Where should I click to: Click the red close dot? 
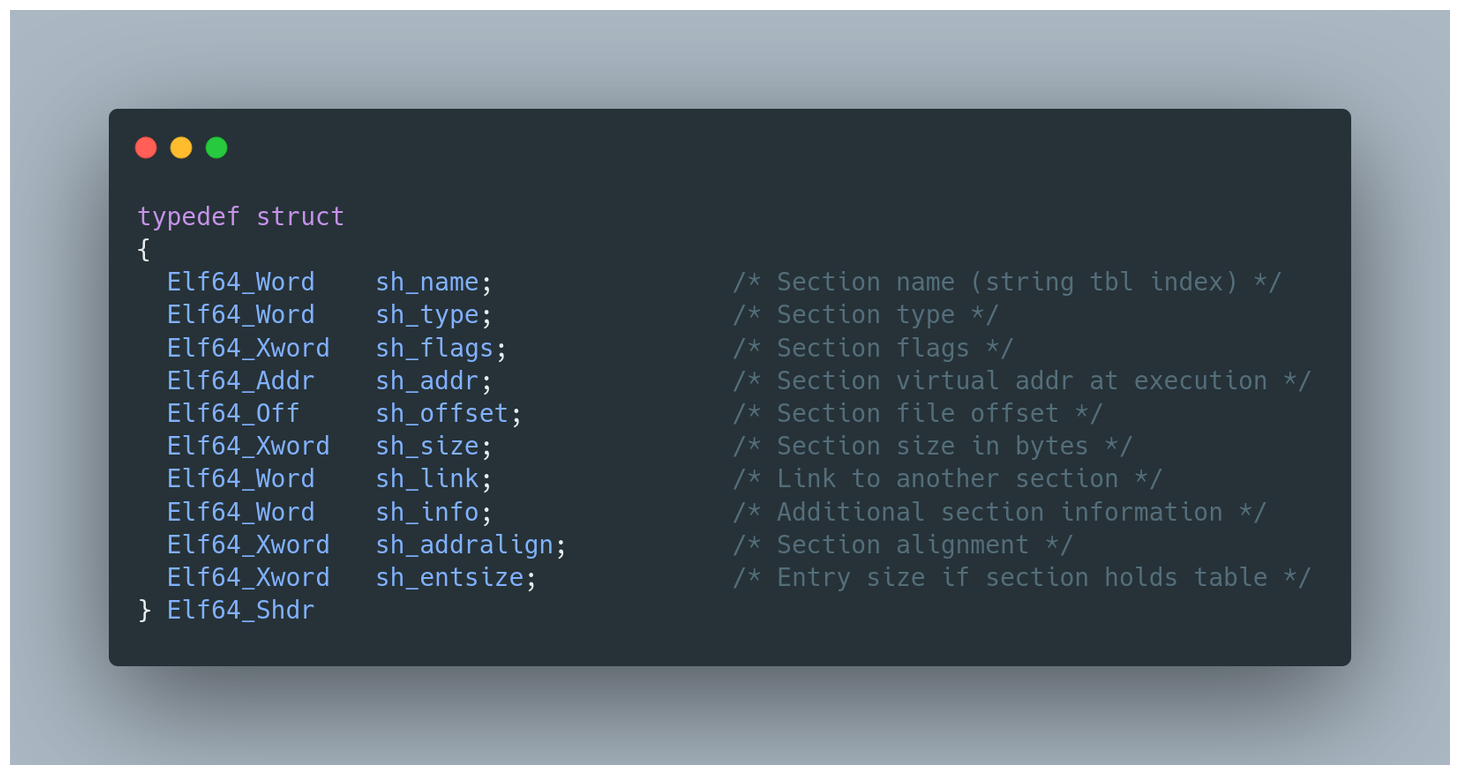[146, 148]
